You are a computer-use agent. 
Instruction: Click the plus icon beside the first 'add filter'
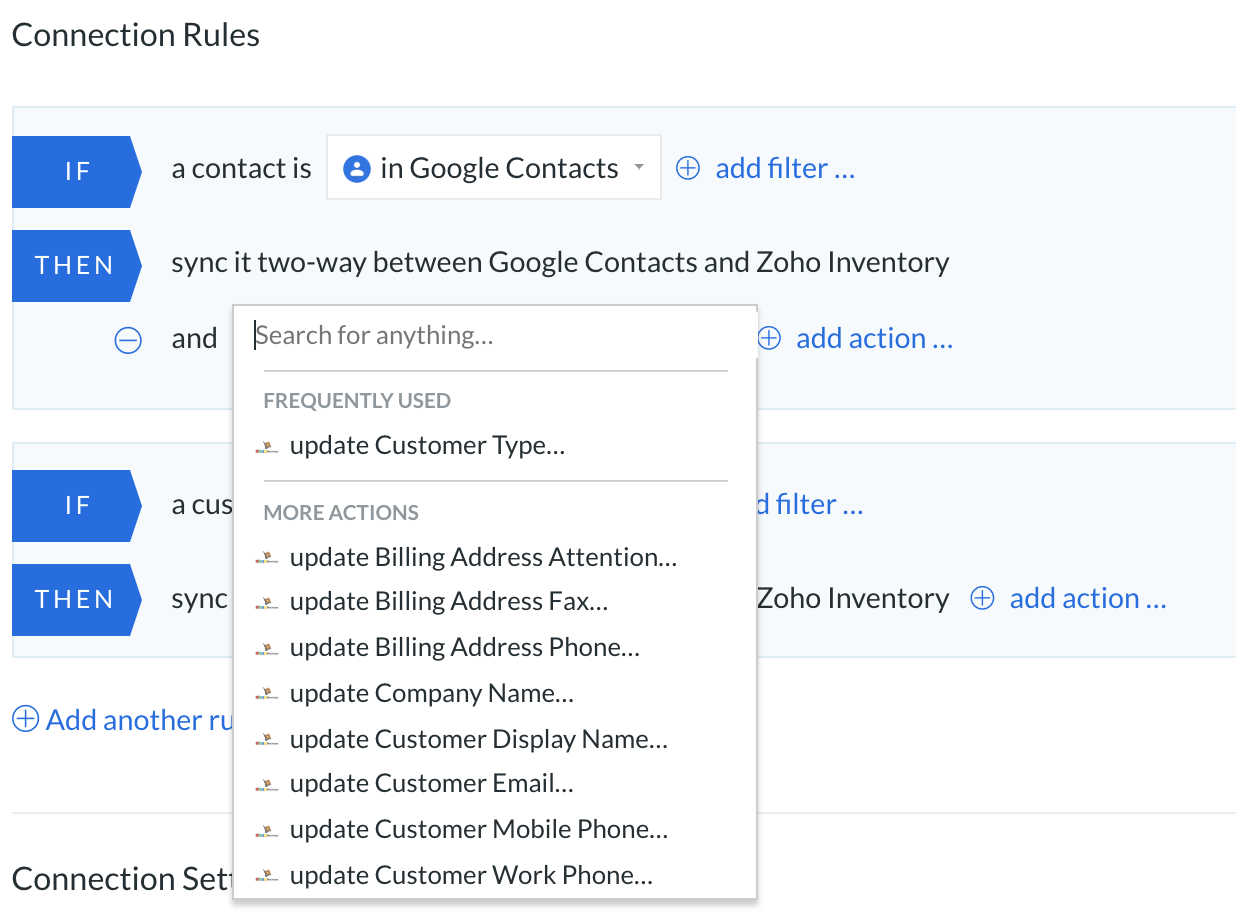coord(688,168)
